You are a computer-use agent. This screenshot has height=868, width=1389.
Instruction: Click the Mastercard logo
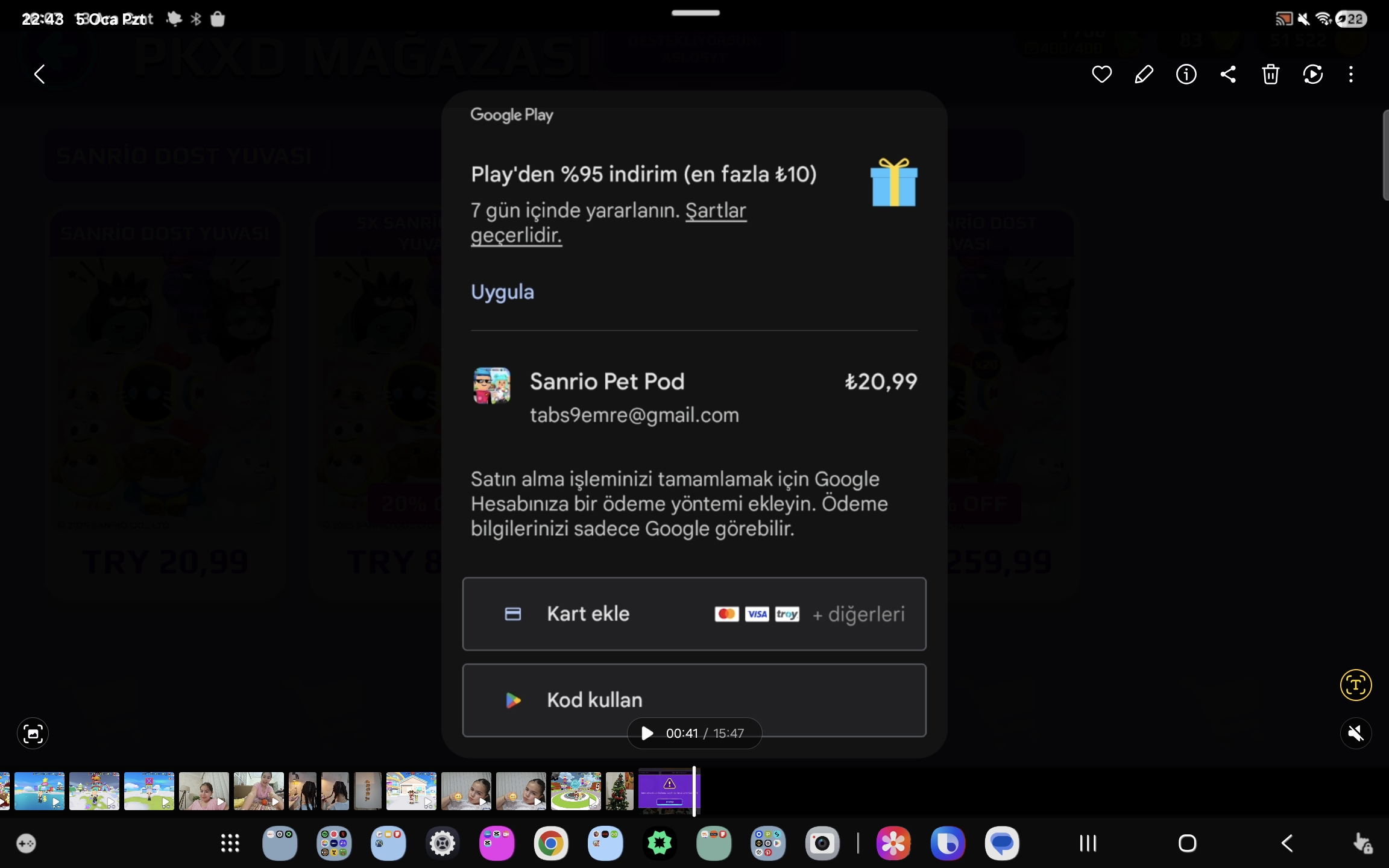click(x=726, y=614)
